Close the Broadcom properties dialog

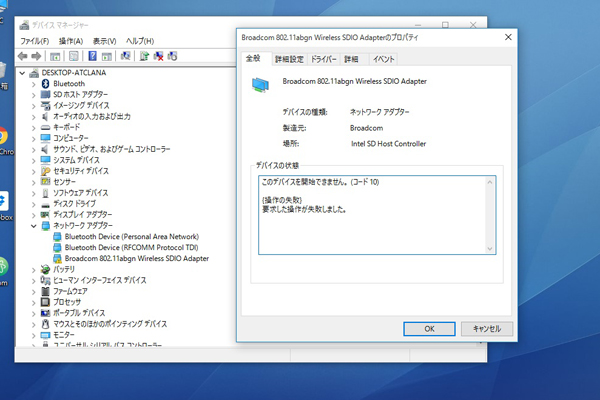click(x=508, y=37)
